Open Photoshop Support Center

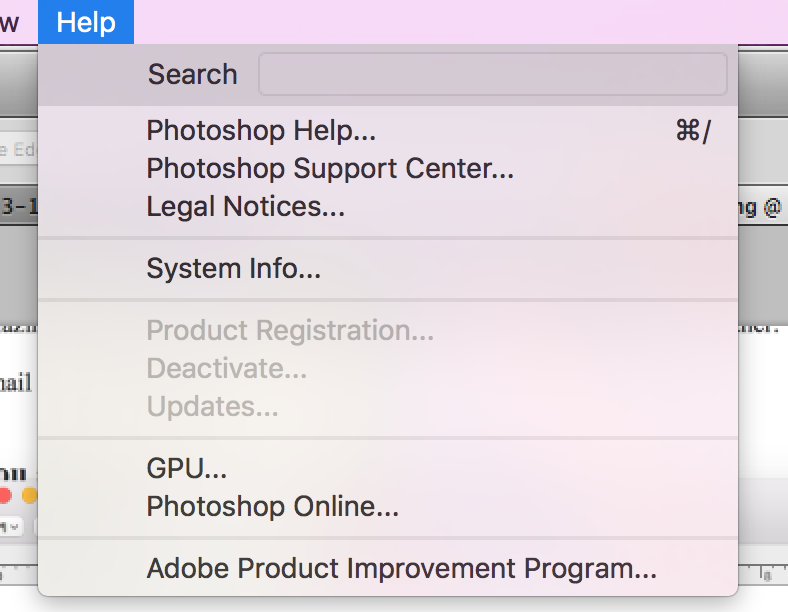(330, 169)
